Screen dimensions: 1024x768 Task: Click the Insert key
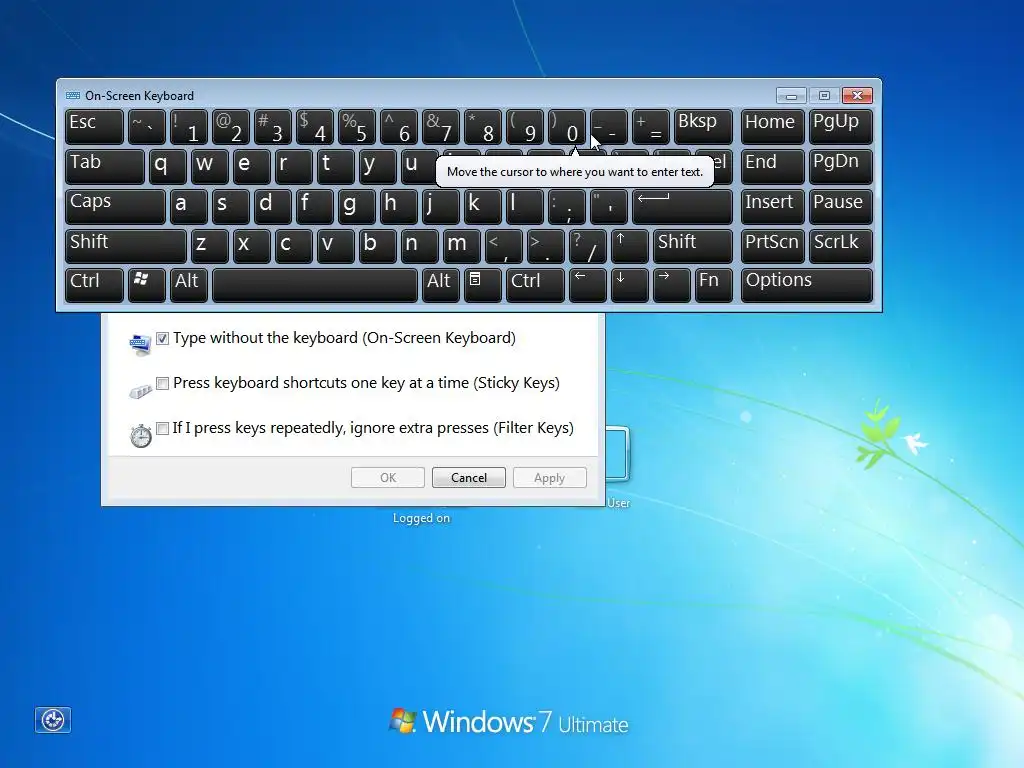coord(773,206)
